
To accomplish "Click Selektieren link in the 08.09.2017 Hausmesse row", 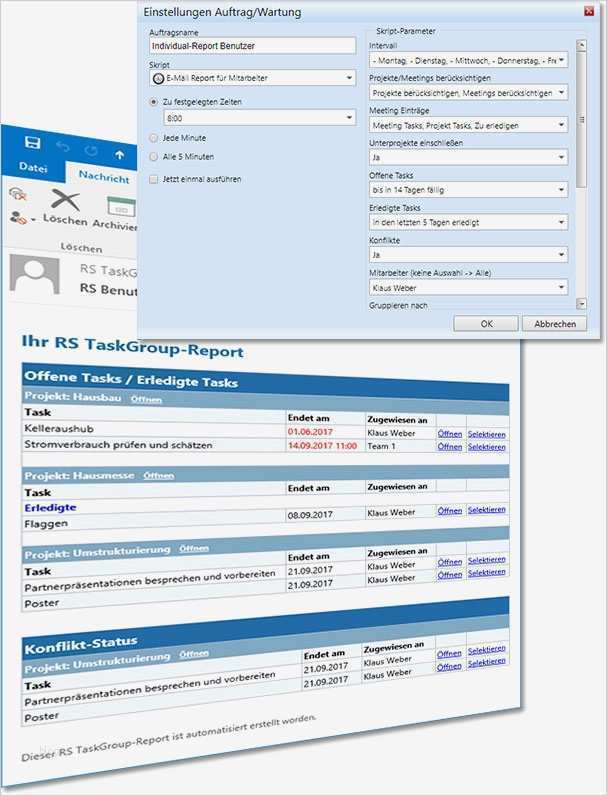I will point(486,510).
